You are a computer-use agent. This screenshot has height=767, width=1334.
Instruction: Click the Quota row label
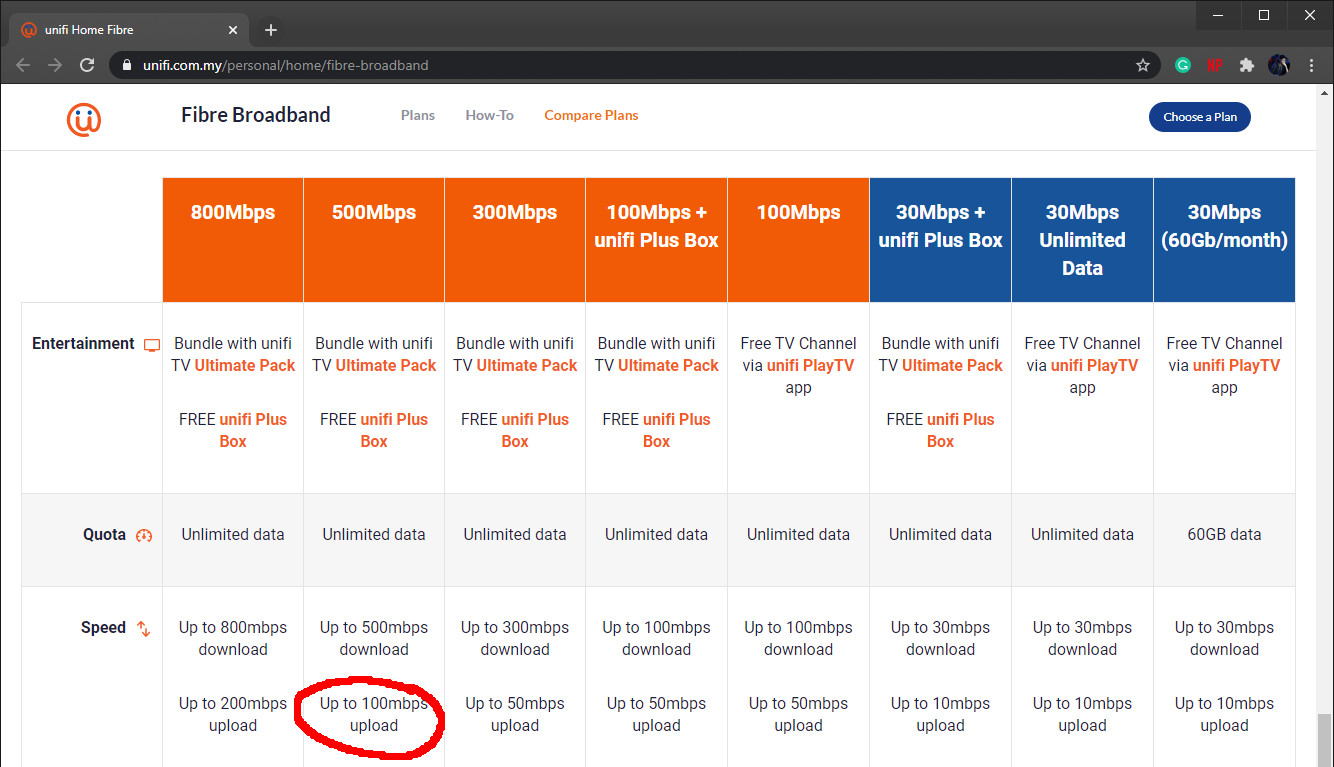point(104,534)
